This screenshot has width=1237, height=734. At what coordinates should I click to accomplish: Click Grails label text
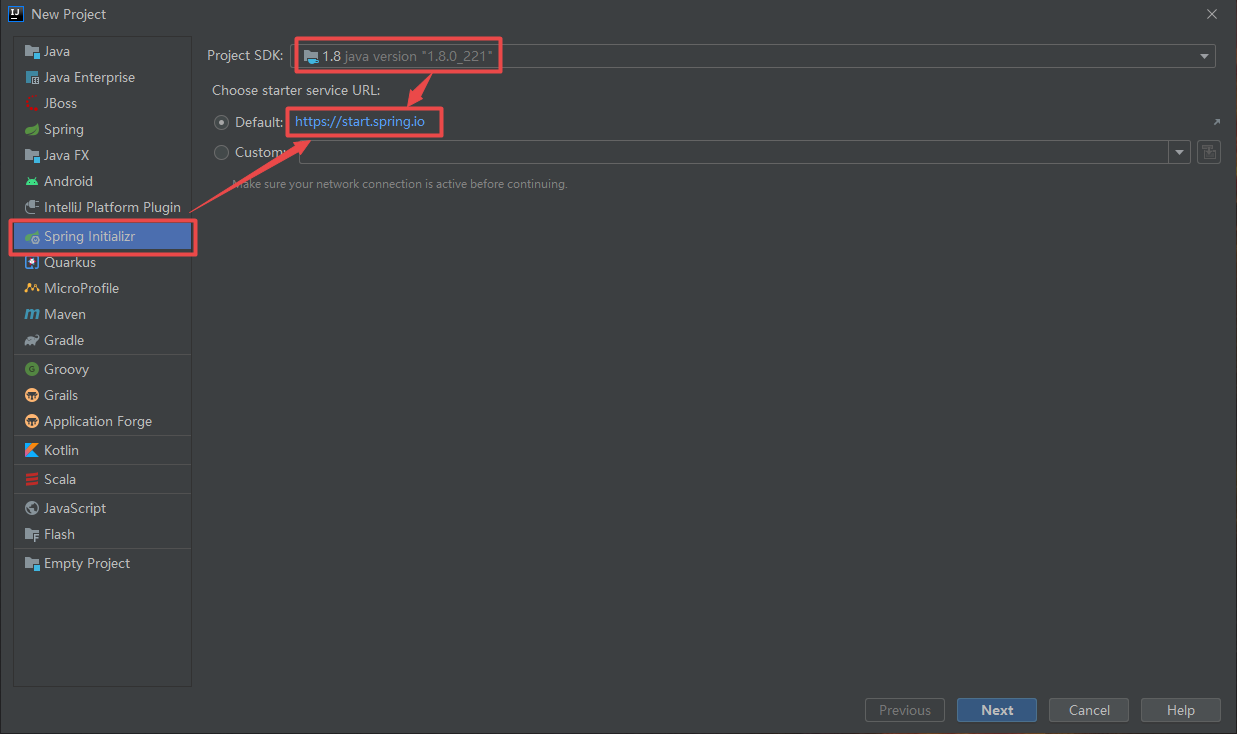61,395
